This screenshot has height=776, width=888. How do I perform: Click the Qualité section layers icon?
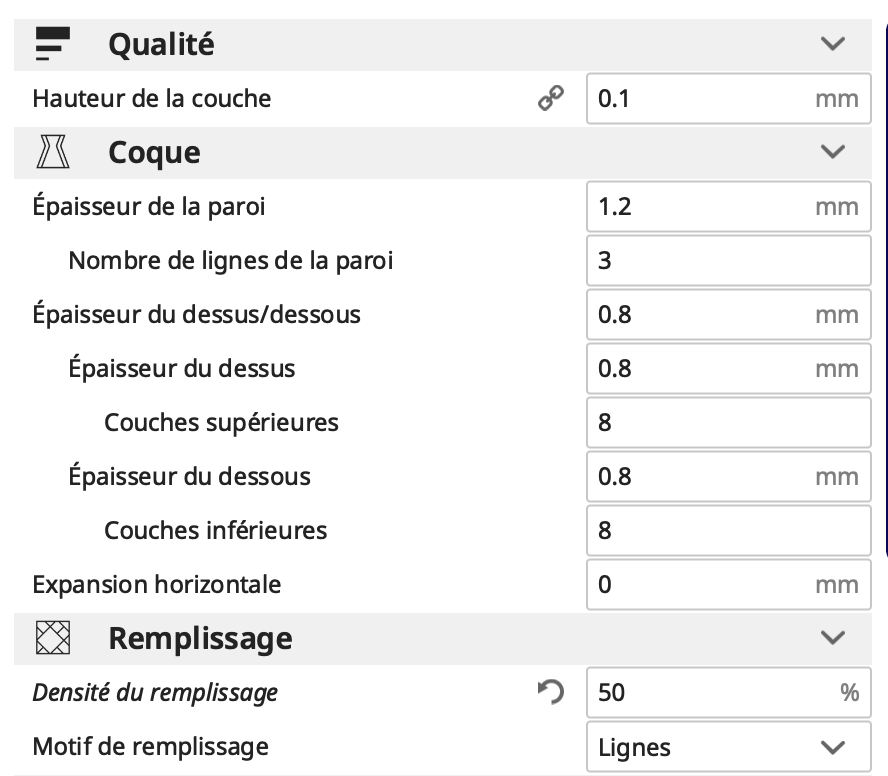(53, 44)
